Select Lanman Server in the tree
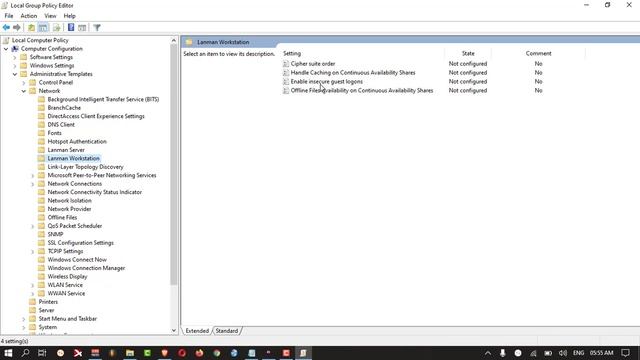The width and height of the screenshot is (640, 360). click(66, 150)
